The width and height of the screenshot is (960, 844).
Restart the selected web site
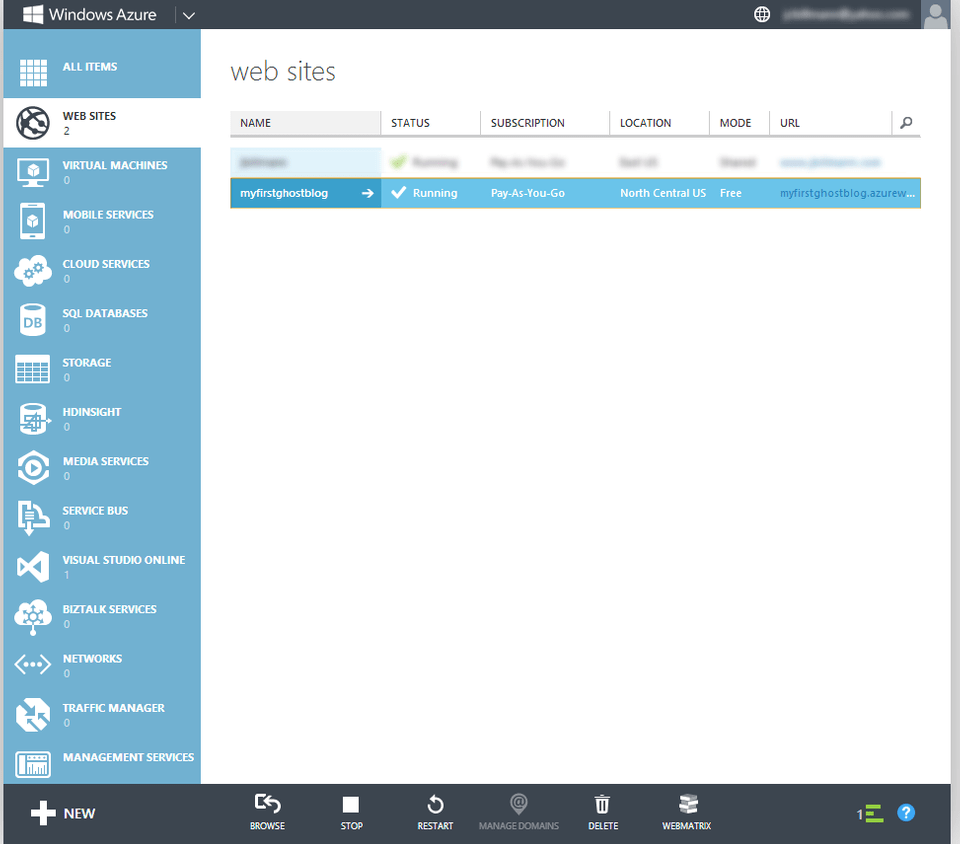(x=435, y=804)
